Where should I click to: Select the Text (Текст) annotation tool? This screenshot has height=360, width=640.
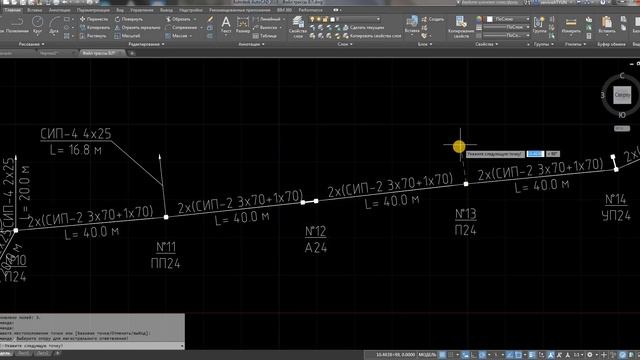[x=226, y=24]
